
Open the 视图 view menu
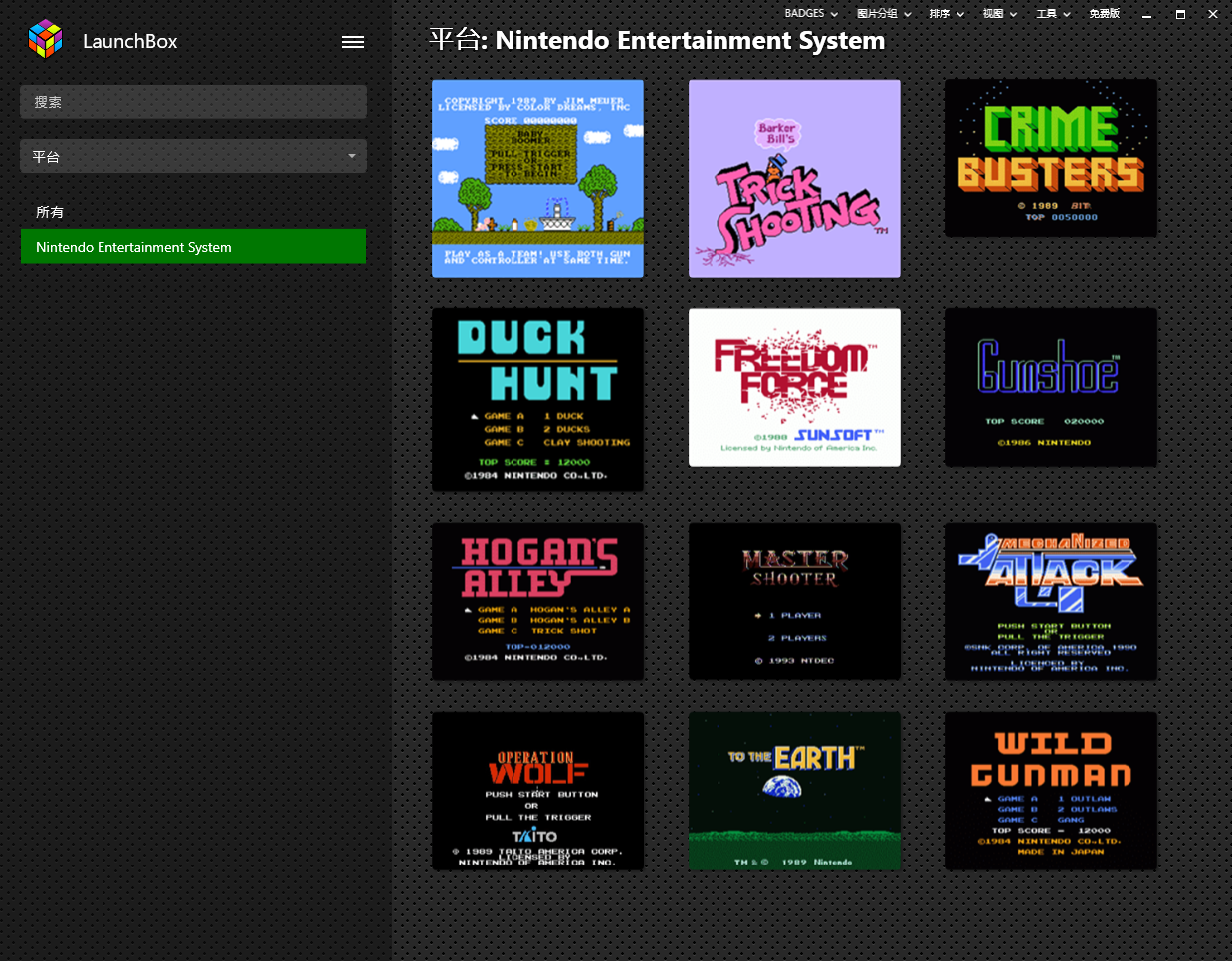(x=999, y=14)
